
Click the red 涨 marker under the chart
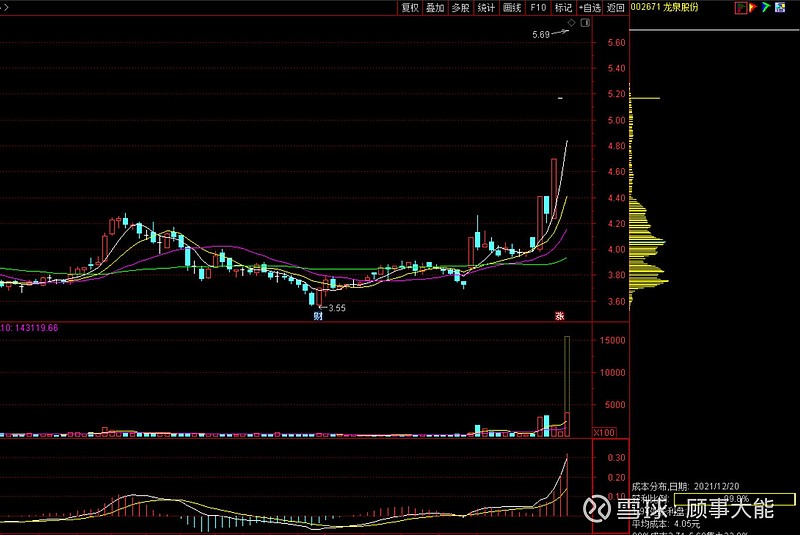click(560, 316)
